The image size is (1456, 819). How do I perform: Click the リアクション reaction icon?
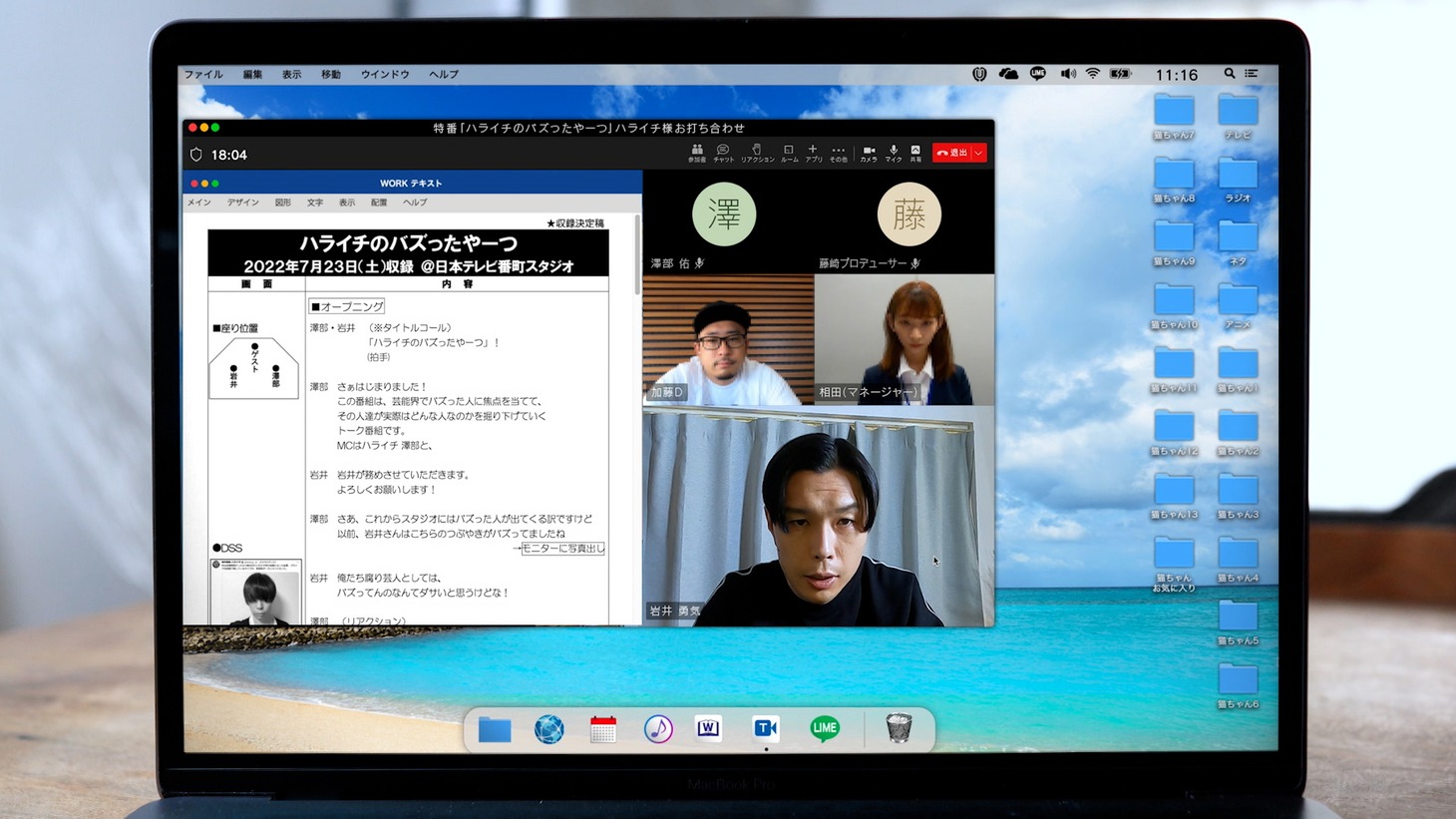[x=757, y=152]
